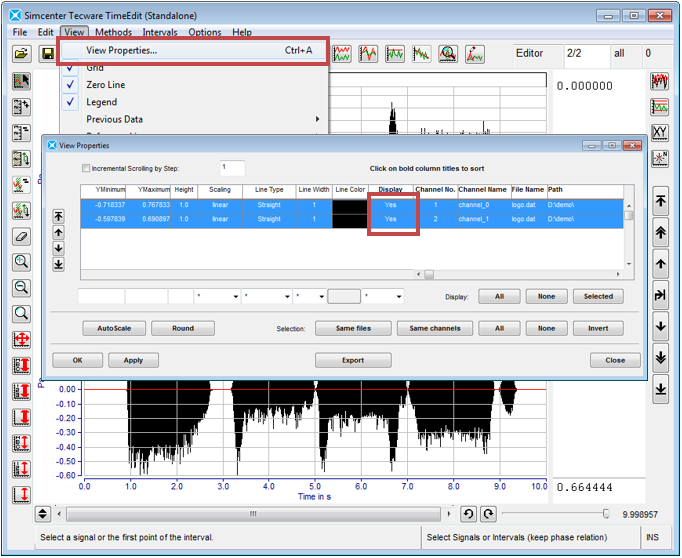Screen dimensions: 682x558
Task: Switch to the XY plot icon
Action: click(659, 133)
